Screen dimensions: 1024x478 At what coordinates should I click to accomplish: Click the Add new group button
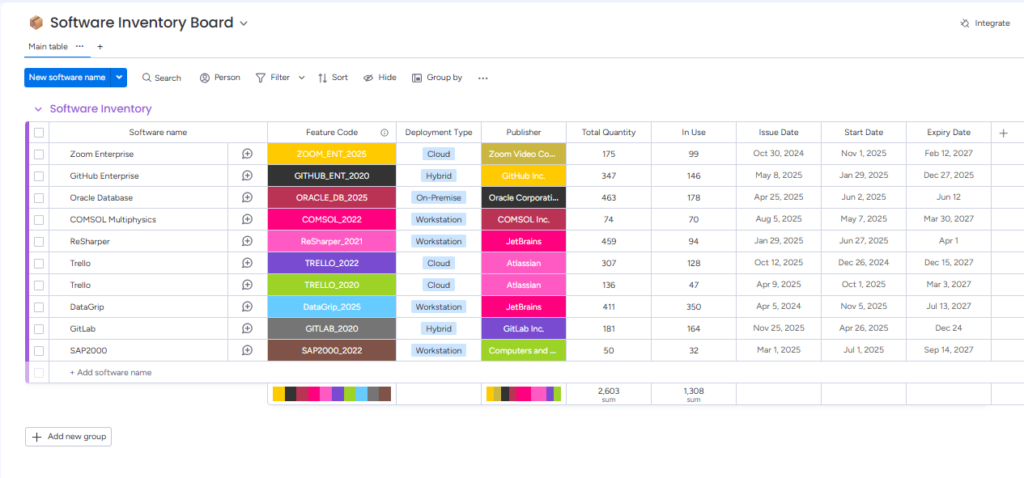click(x=68, y=437)
